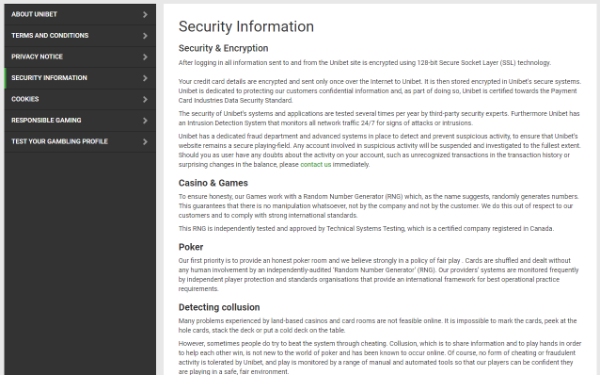Open the Cookies page
The image size is (600, 375).
click(80, 99)
